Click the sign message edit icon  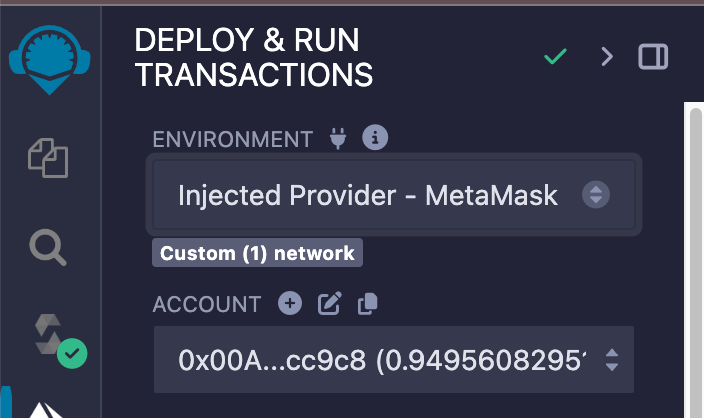click(x=330, y=304)
